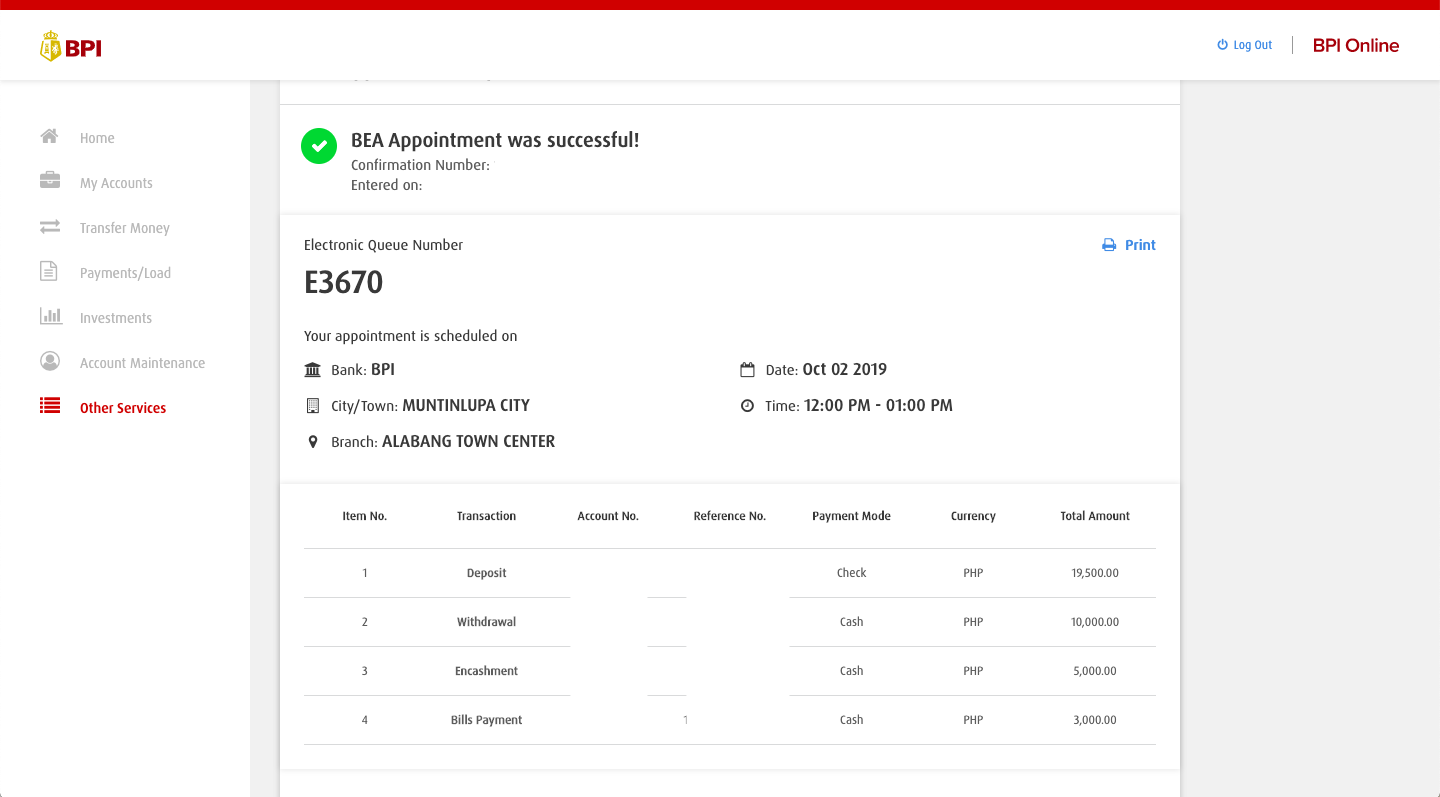Image resolution: width=1440 pixels, height=797 pixels.
Task: Click the Other Services list icon
Action: pyautogui.click(x=50, y=406)
